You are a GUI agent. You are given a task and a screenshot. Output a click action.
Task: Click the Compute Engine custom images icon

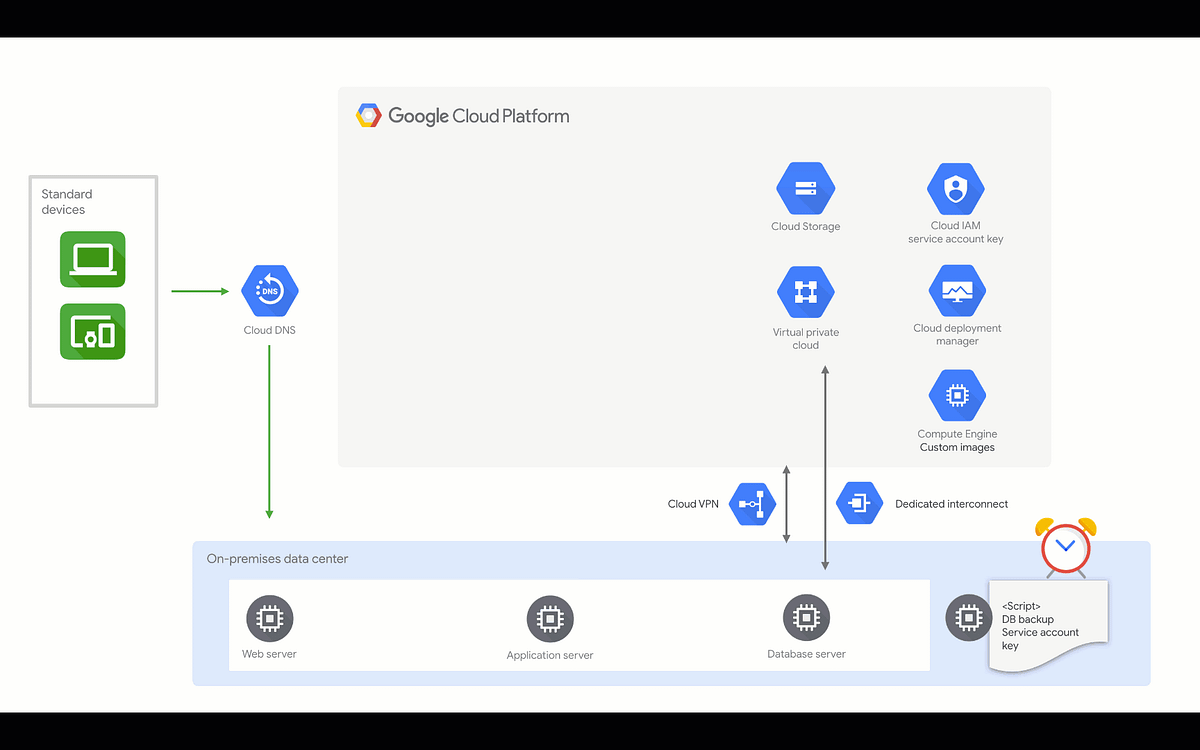(956, 394)
